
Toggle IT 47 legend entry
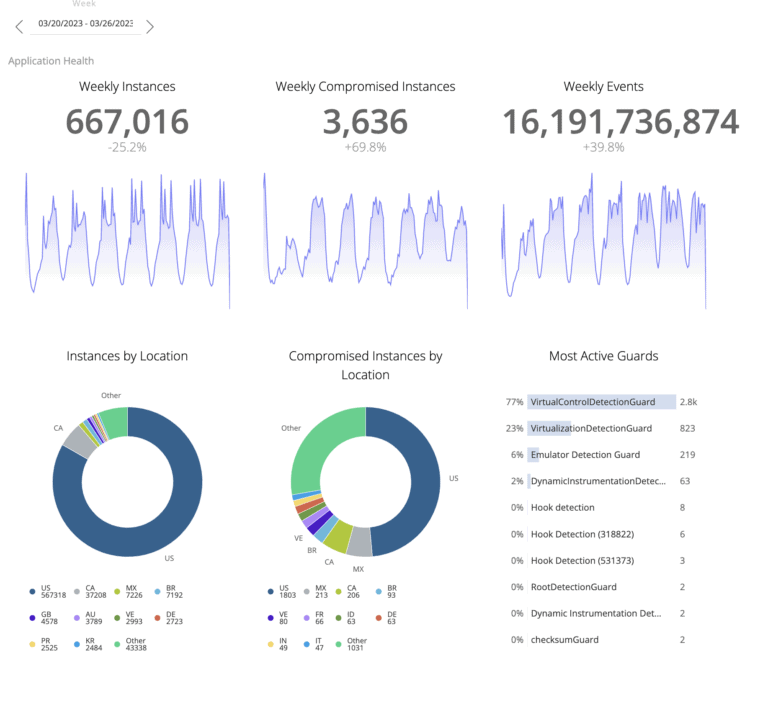(x=314, y=645)
